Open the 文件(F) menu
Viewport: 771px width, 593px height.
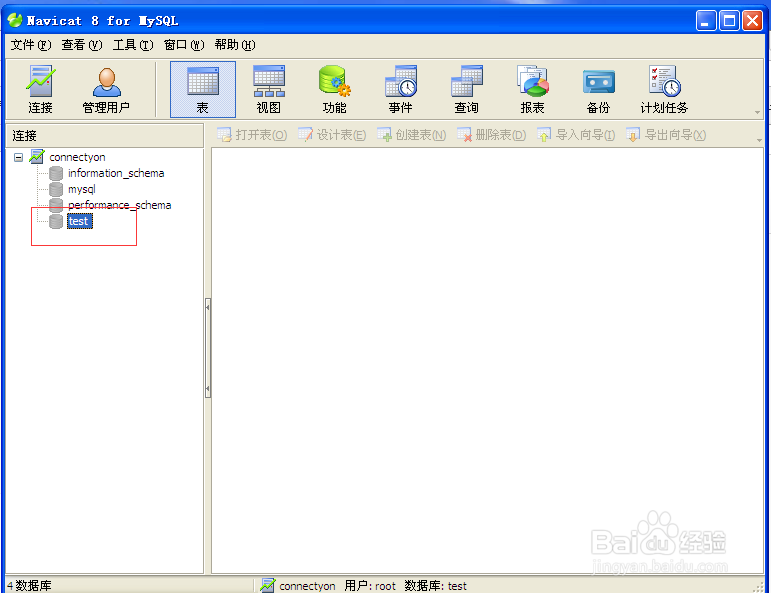coord(30,45)
